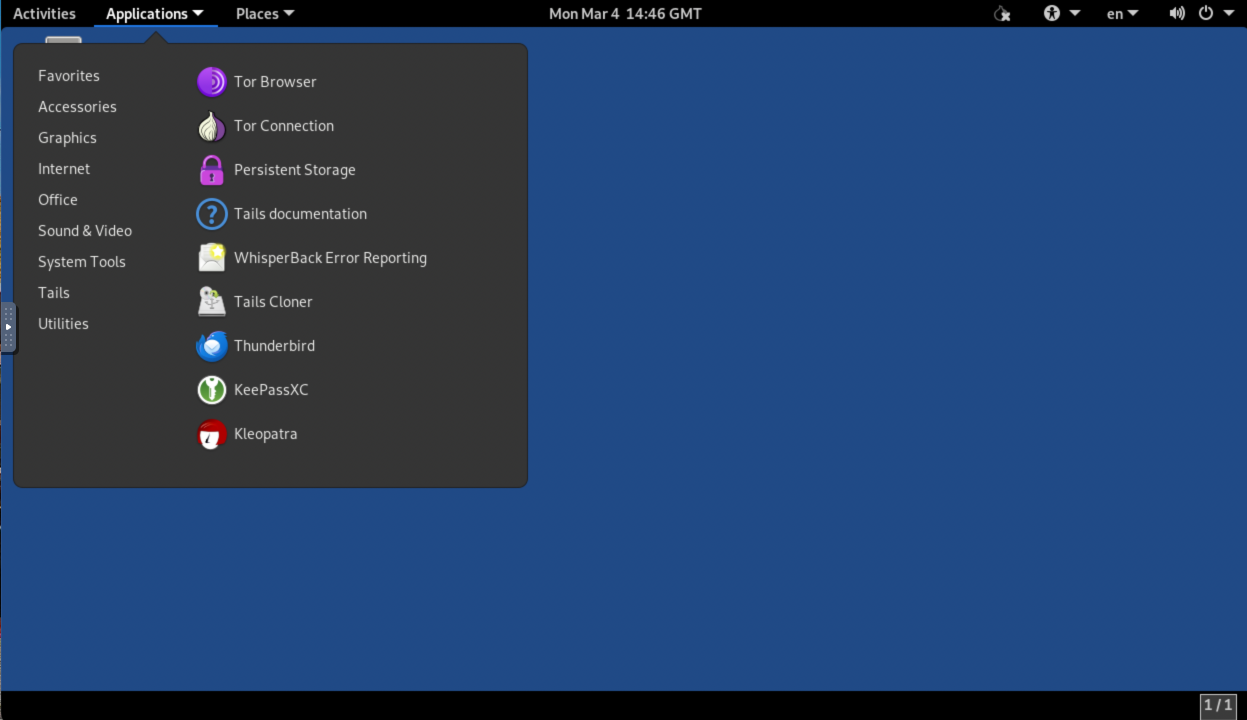Viewport: 1247px width, 720px height.
Task: Click the 'Tor Browser' label text
Action: pyautogui.click(x=275, y=82)
